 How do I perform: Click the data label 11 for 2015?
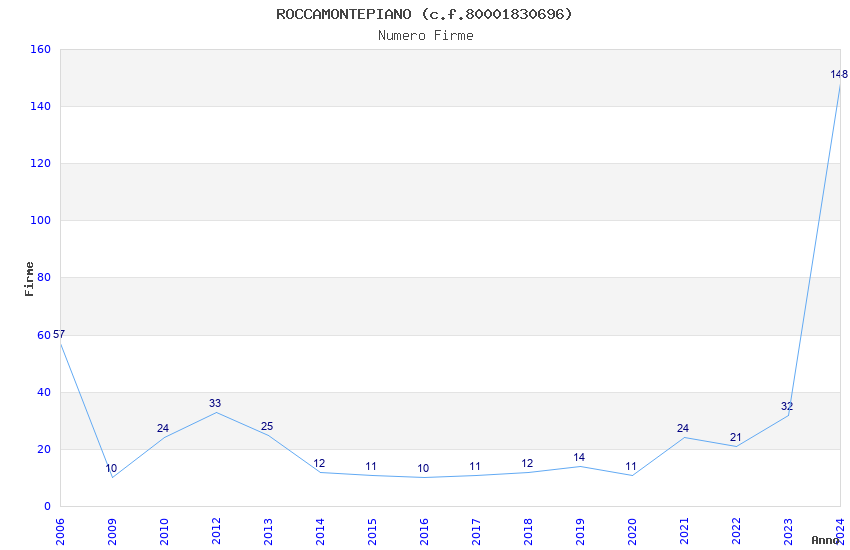point(371,466)
